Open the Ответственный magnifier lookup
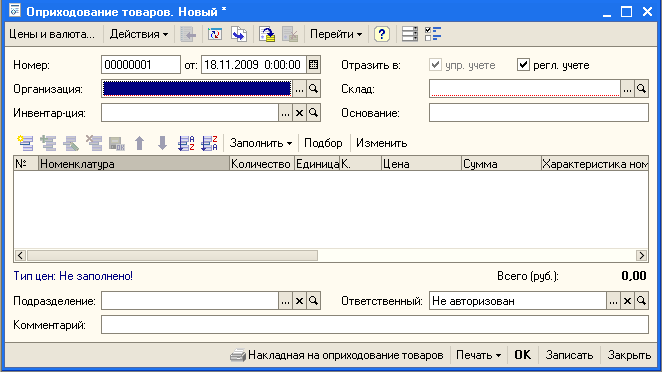Image resolution: width=662 pixels, height=372 pixels. tap(641, 301)
